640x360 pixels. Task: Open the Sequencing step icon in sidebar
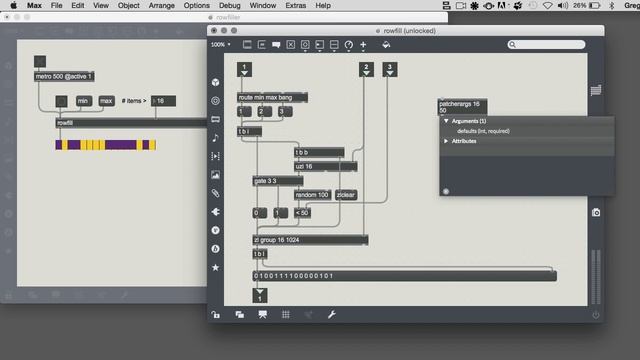pyautogui.click(x=216, y=156)
